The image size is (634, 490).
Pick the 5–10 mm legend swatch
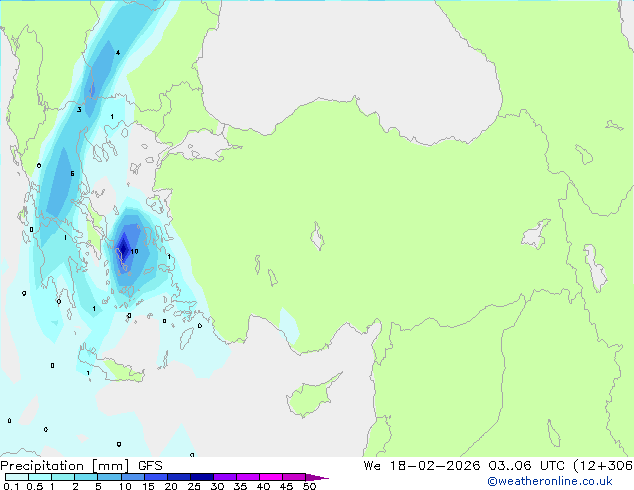coord(109,477)
